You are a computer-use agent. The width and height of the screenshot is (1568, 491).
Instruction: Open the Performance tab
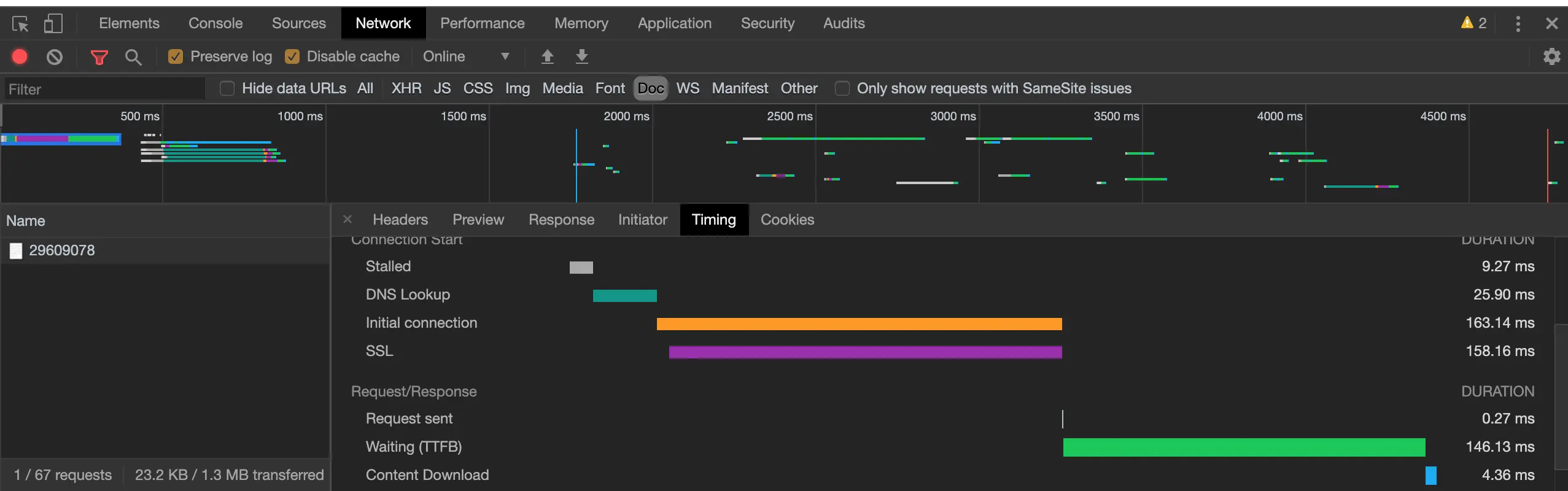(483, 23)
